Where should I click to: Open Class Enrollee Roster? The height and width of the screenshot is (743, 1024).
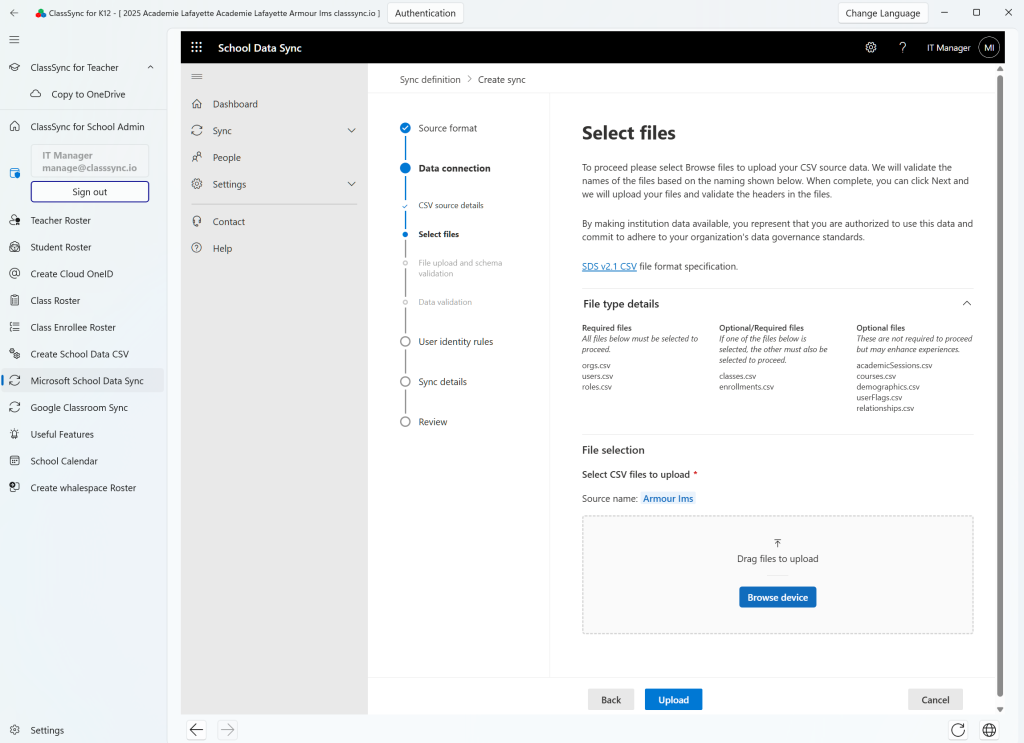82,327
